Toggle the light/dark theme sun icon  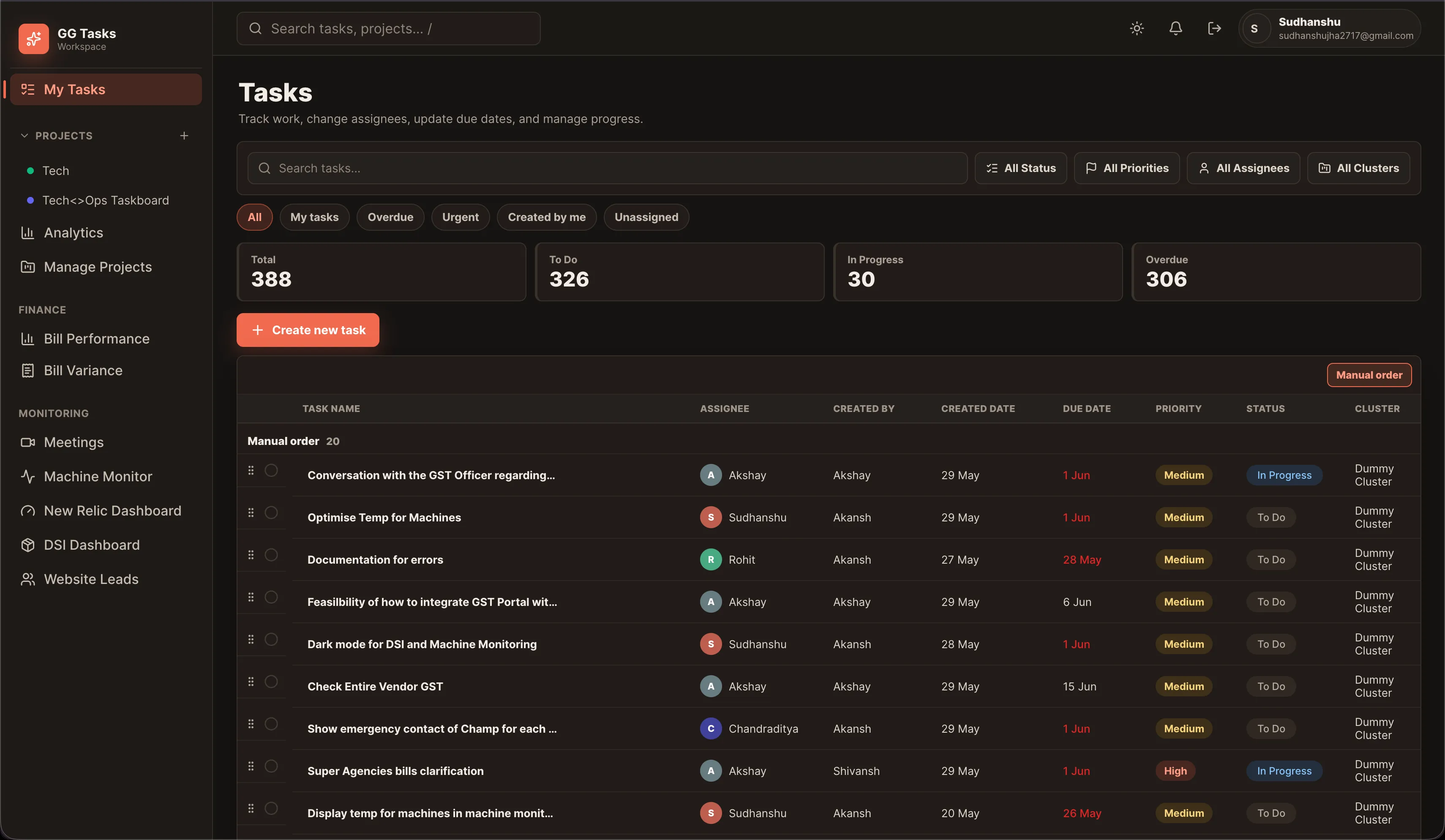point(1137,28)
